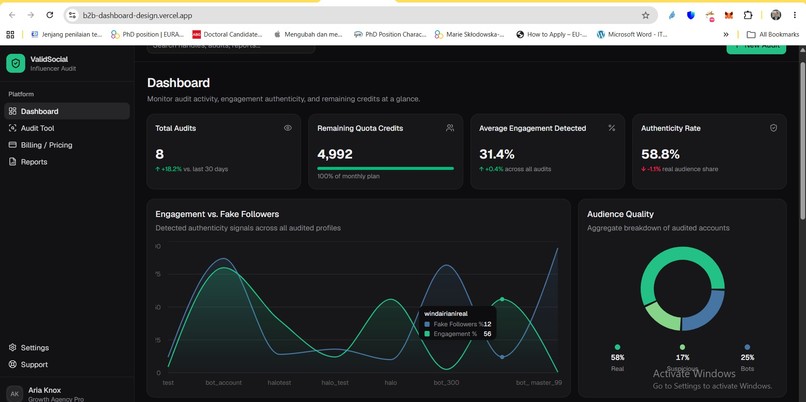Click the 58.8% authenticity value
Image resolution: width=806 pixels, height=402 pixels.
[660, 154]
